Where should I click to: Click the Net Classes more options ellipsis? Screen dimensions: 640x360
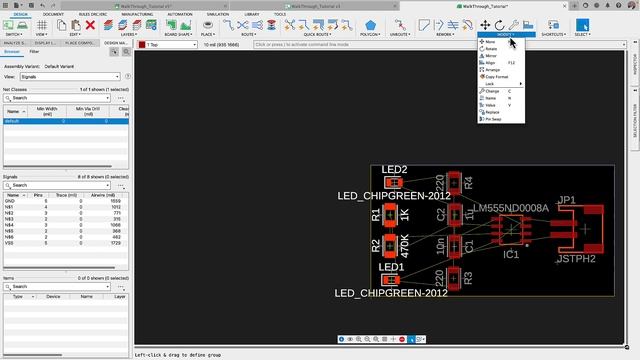tap(120, 98)
